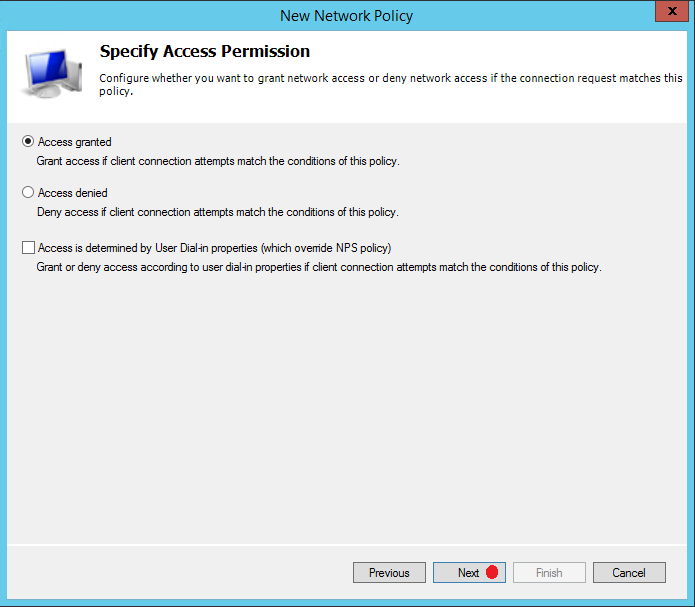This screenshot has height=607, width=695.
Task: Click the "Grant access if client connection" description
Action: [218, 161]
